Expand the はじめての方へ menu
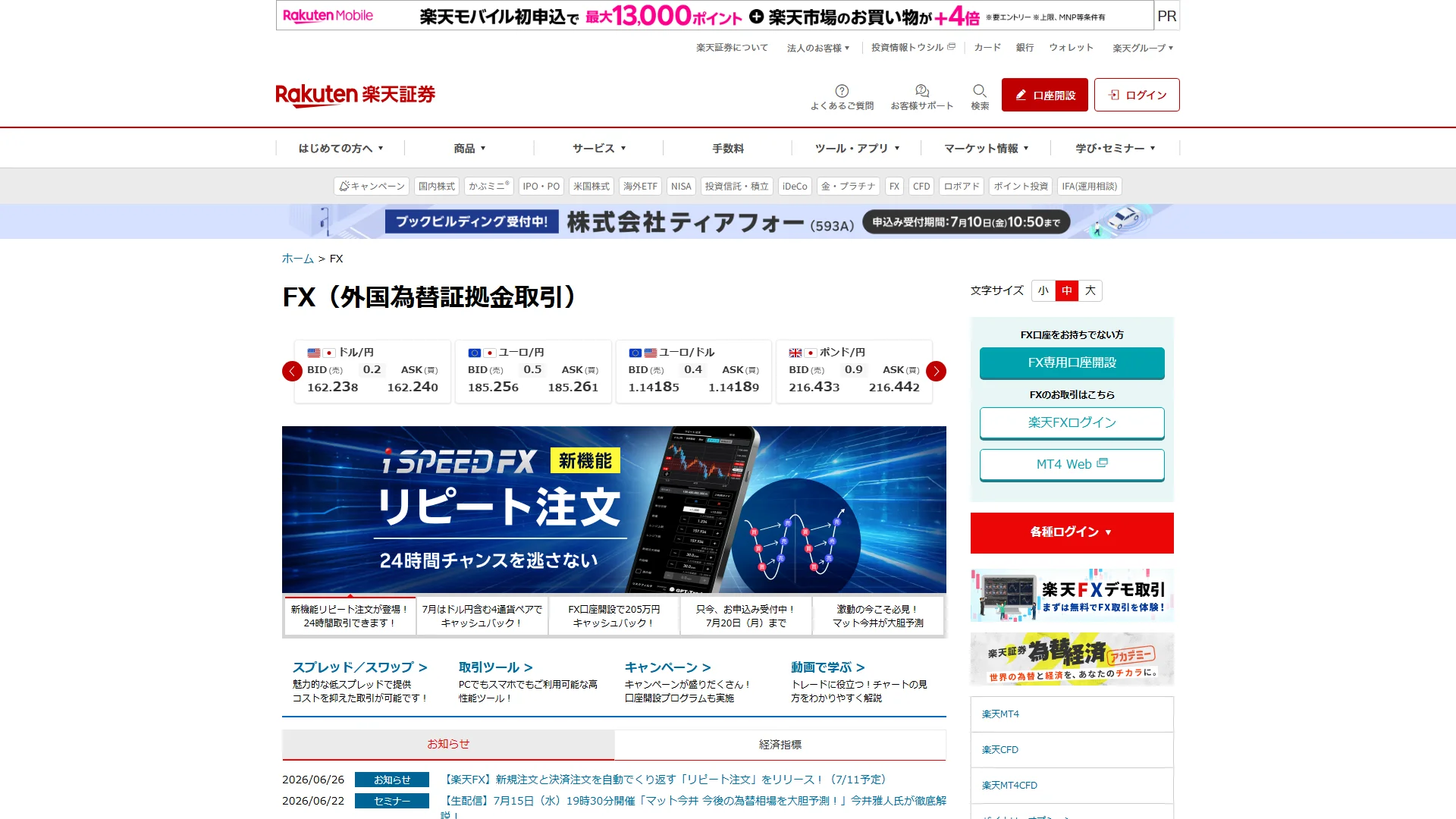Image resolution: width=1456 pixels, height=819 pixels. pyautogui.click(x=340, y=148)
